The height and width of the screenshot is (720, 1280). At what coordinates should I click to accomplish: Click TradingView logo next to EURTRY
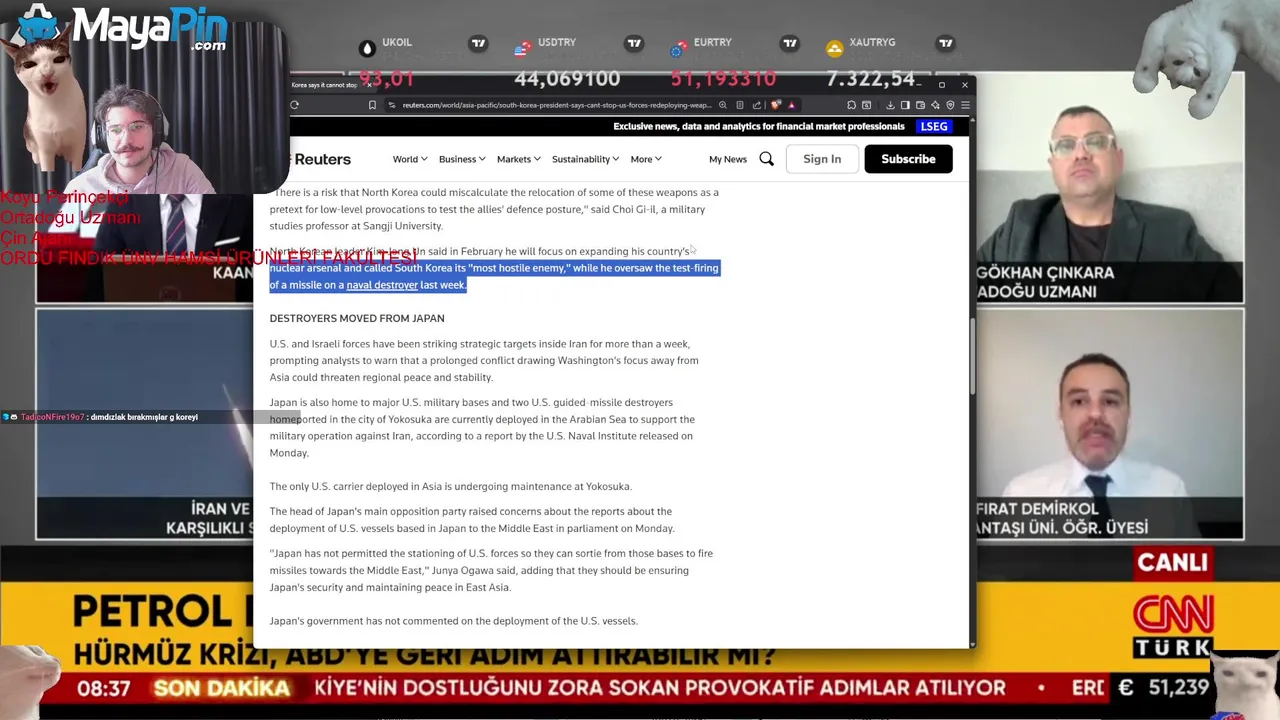[x=790, y=43]
